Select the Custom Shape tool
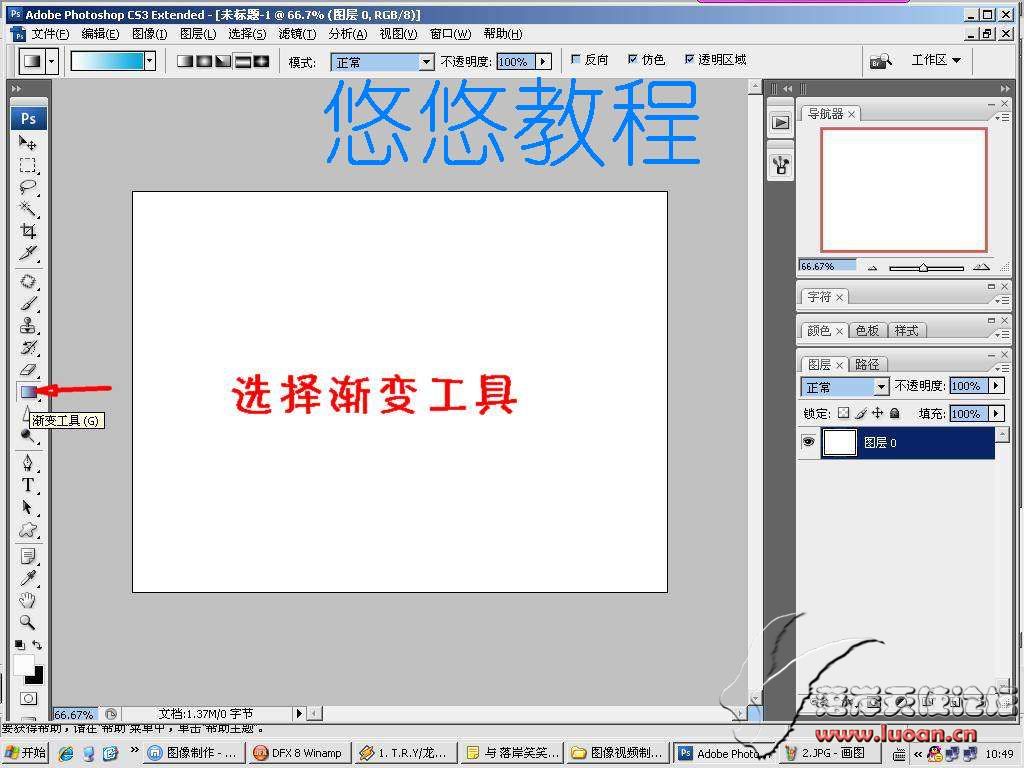This screenshot has width=1024, height=768. click(x=27, y=530)
